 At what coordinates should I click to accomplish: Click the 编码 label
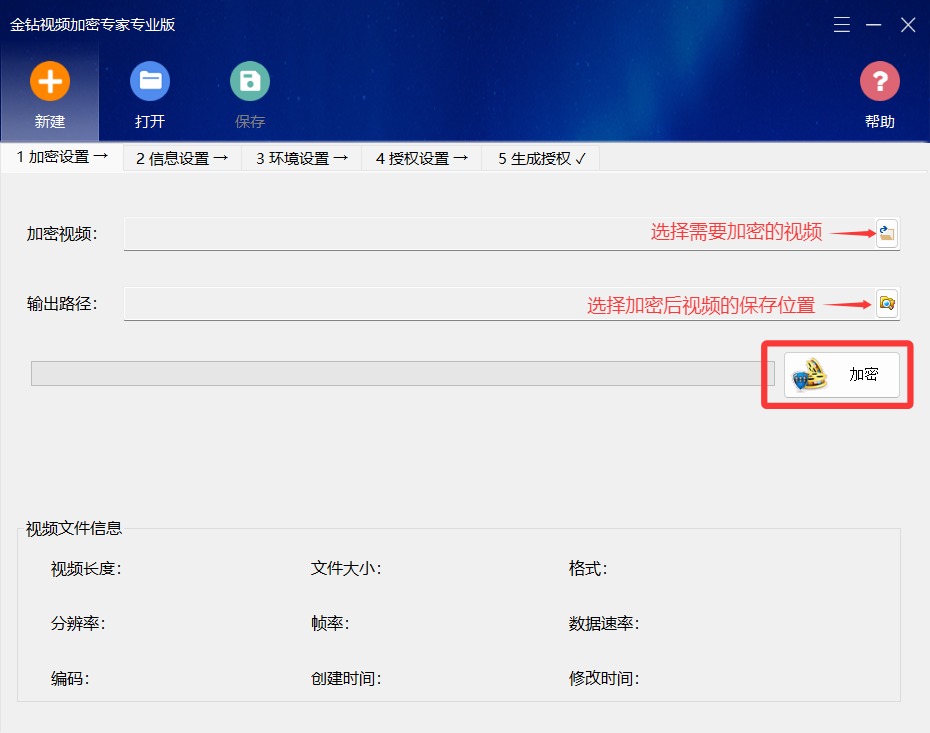[70, 678]
